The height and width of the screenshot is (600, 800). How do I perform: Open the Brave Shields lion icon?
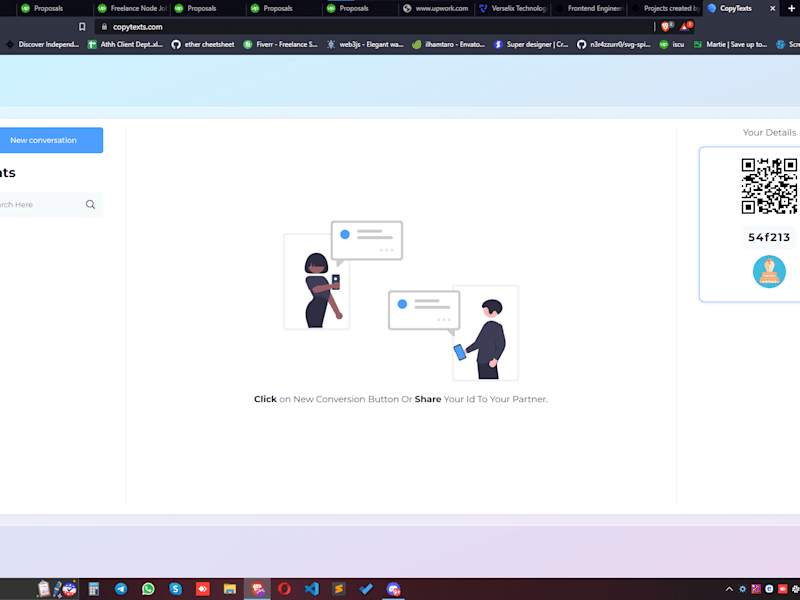(x=666, y=27)
